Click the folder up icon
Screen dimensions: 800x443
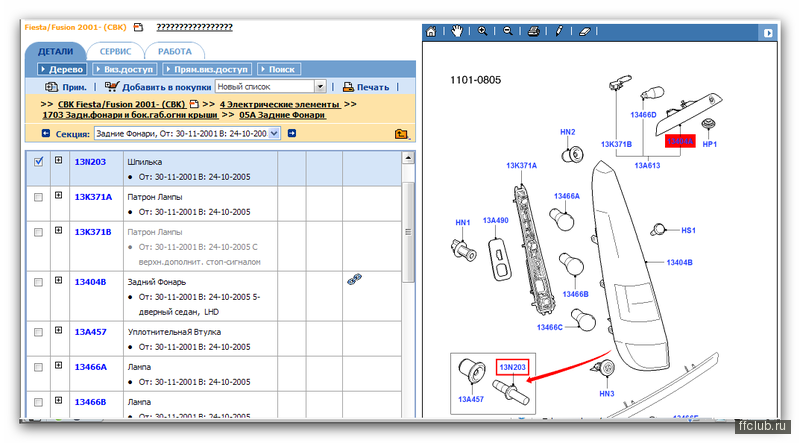coord(402,134)
